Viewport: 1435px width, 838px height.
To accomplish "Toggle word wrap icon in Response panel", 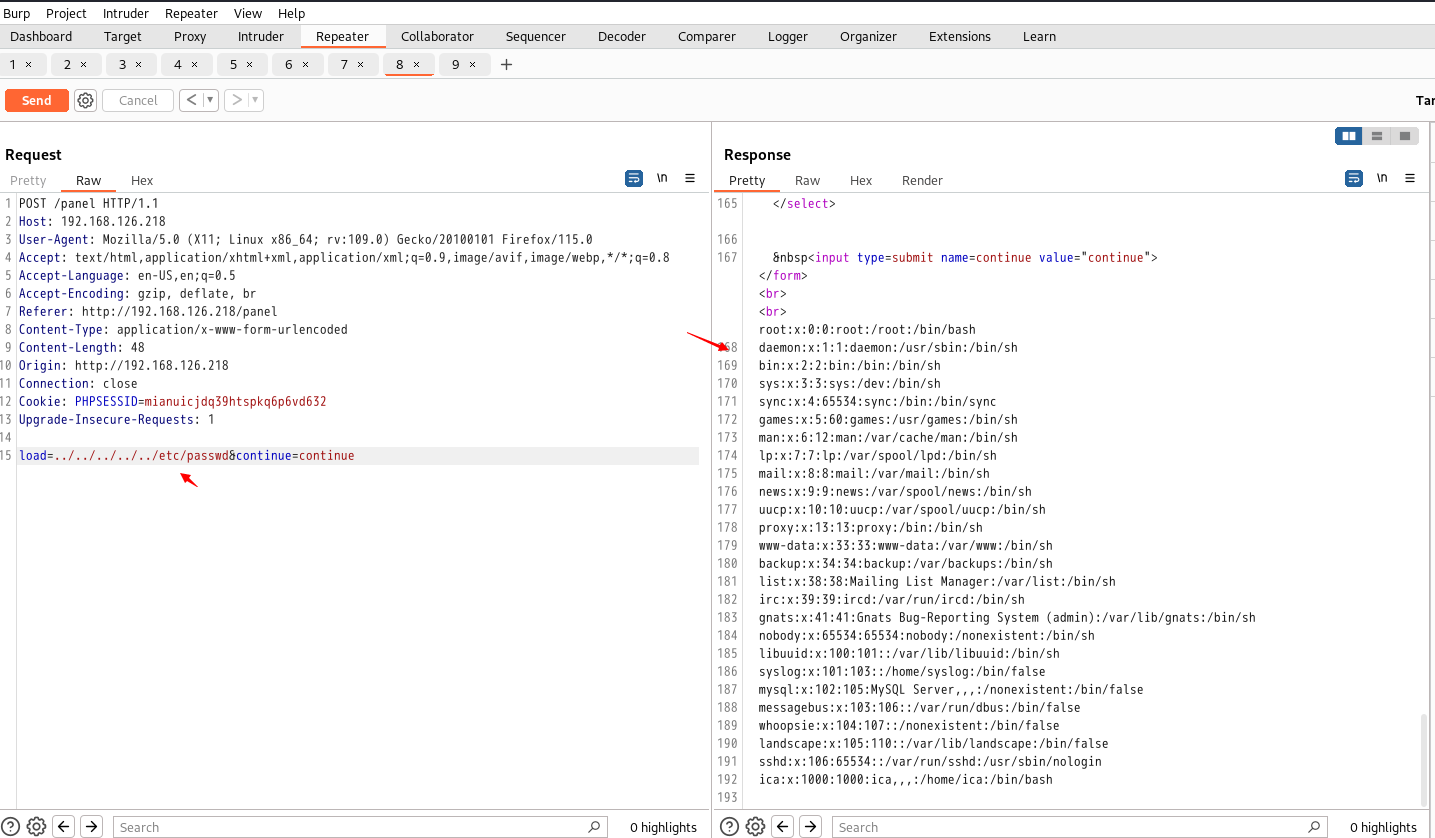I will pos(1354,178).
